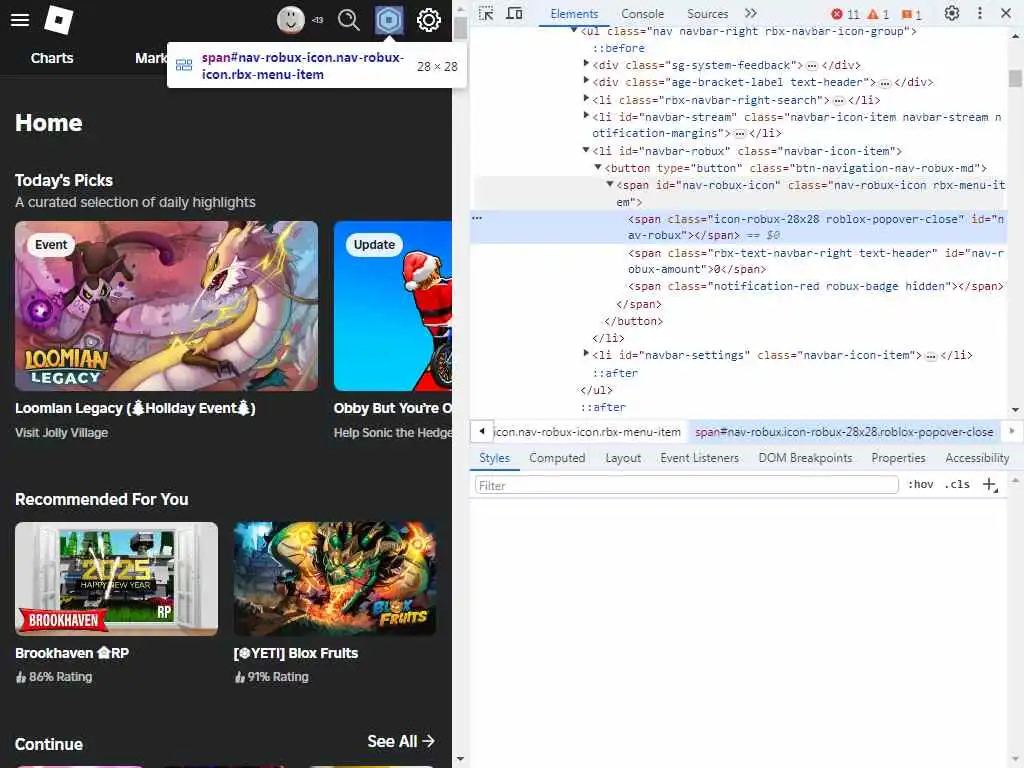This screenshot has width=1024, height=768.
Task: Collapse the navbar-robux li node
Action: (586, 150)
